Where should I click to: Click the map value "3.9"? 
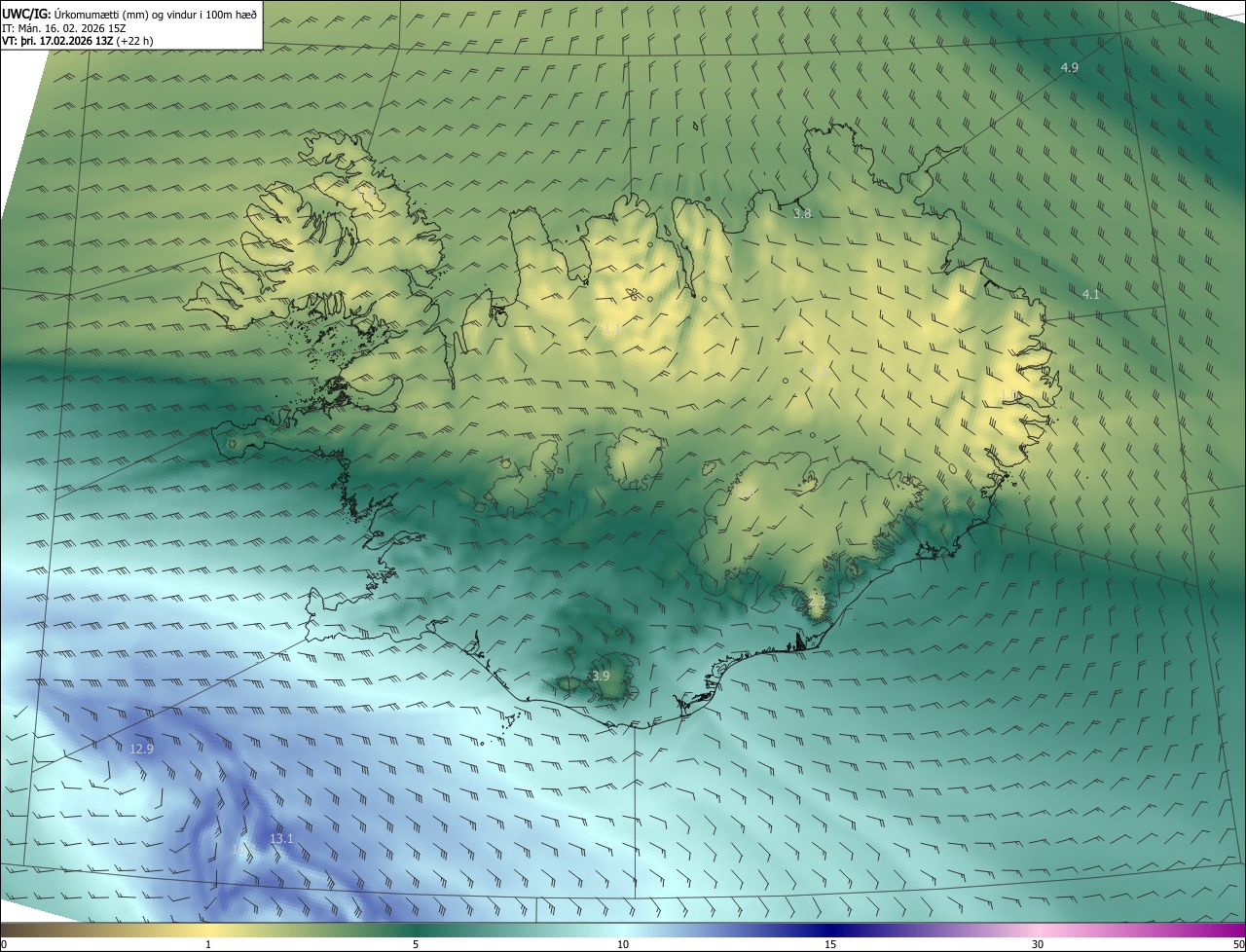(601, 676)
